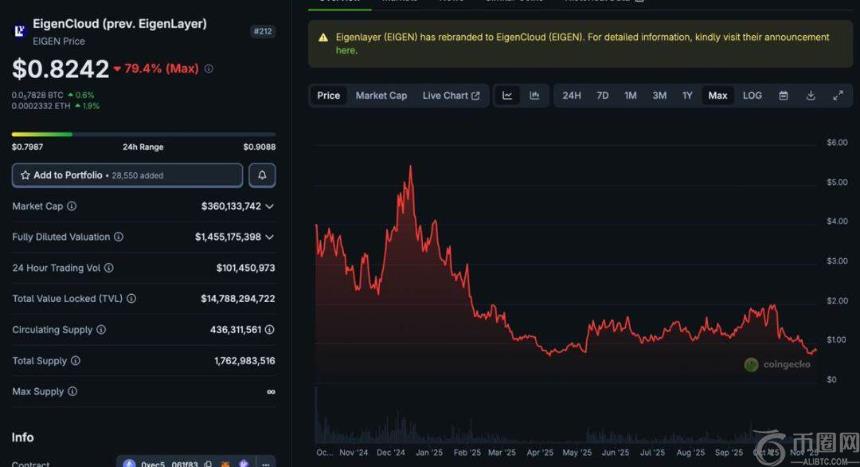Download chart data via download icon
The image size is (860, 467).
click(x=810, y=96)
